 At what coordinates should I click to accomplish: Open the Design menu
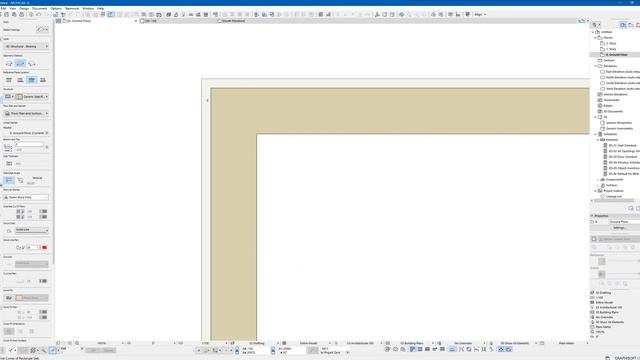pos(24,8)
